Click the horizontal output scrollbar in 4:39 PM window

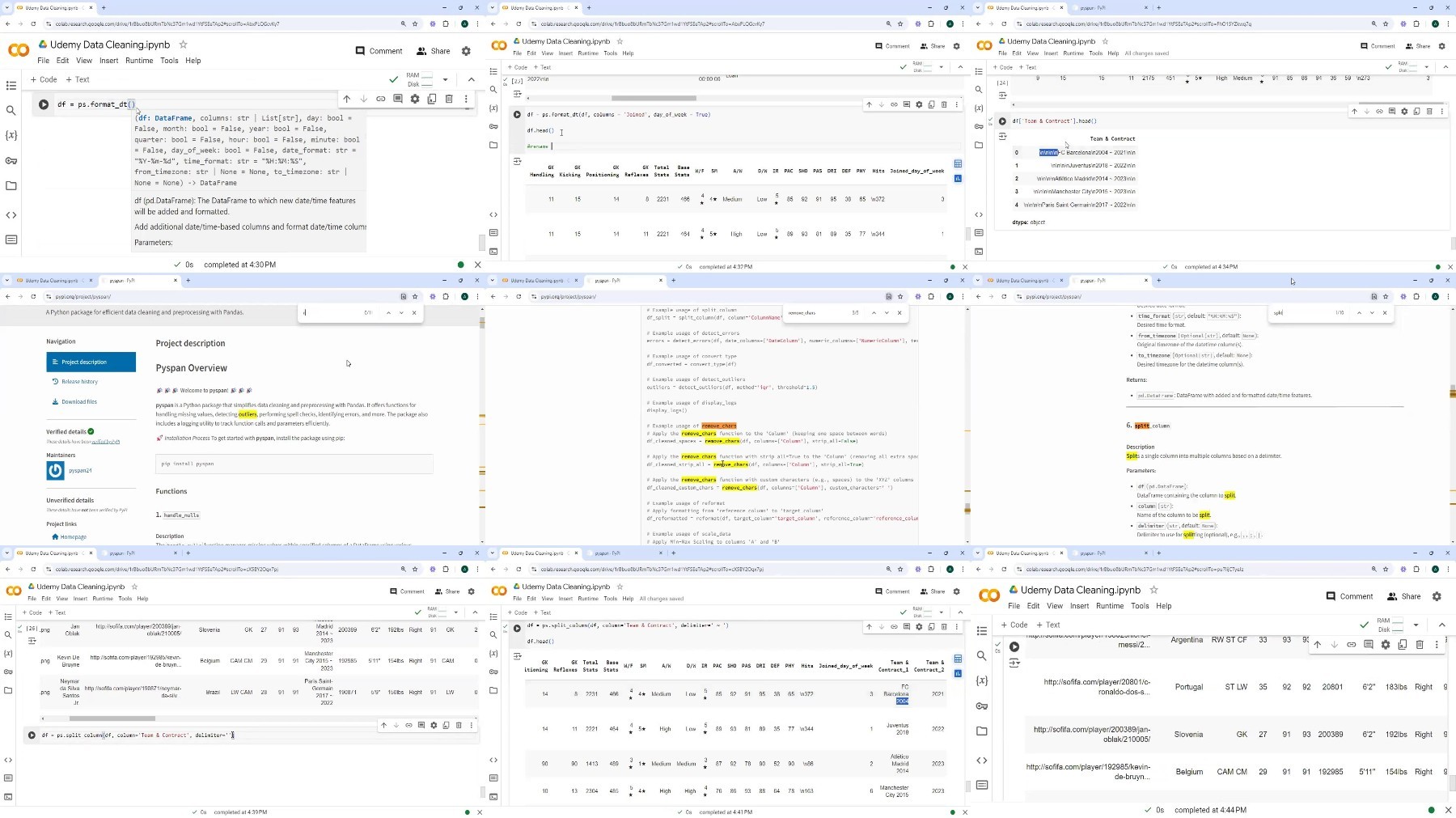click(x=112, y=718)
